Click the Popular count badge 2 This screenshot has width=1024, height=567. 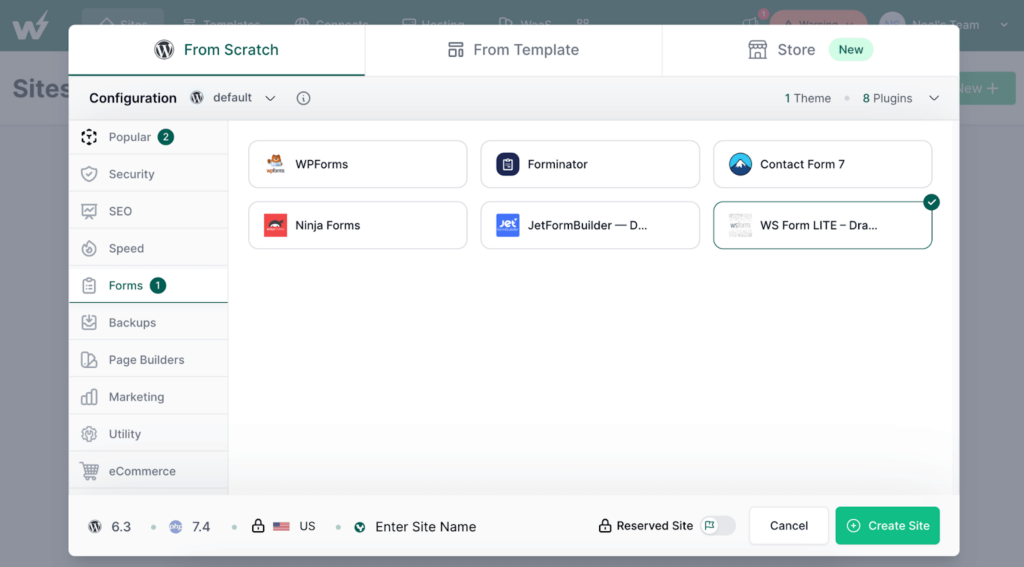(166, 137)
